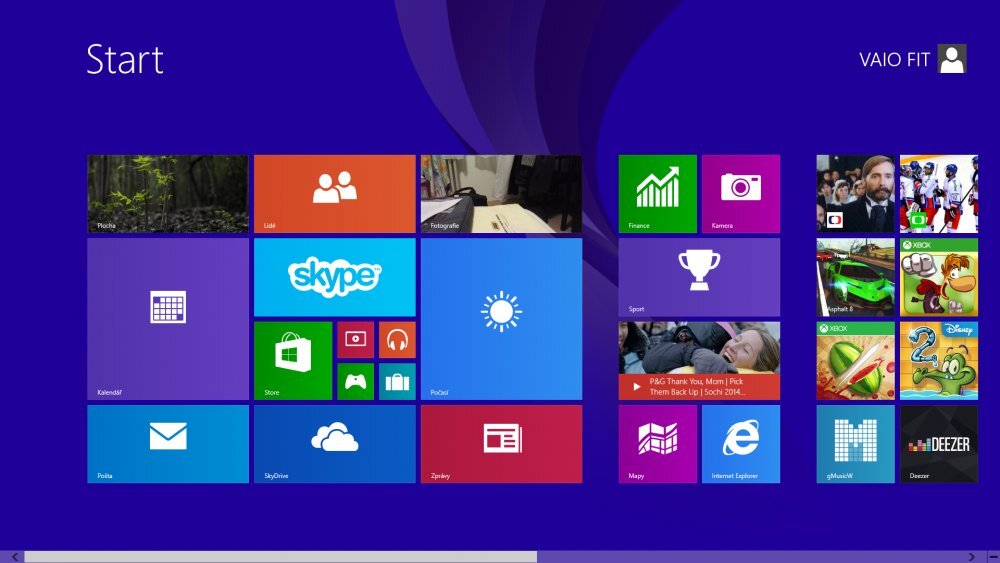Click the scrollbar left arrow
The image size is (1000, 563).
point(14,557)
